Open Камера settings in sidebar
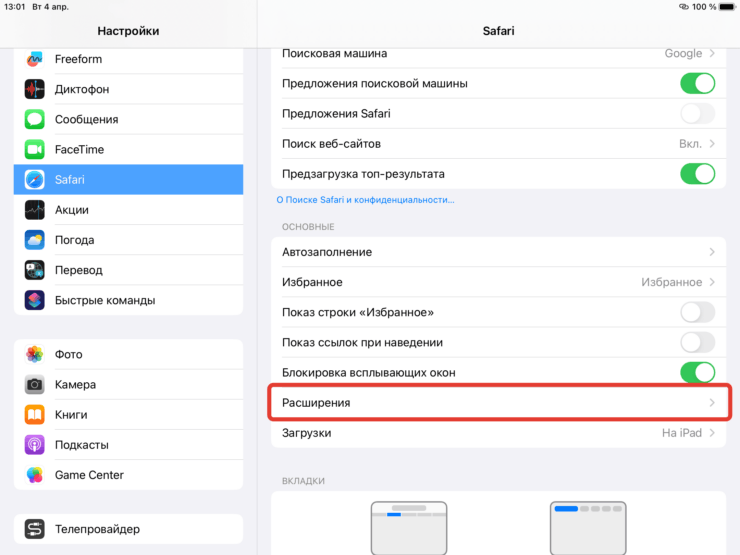Screen dimensions: 740x555 (x=128, y=385)
